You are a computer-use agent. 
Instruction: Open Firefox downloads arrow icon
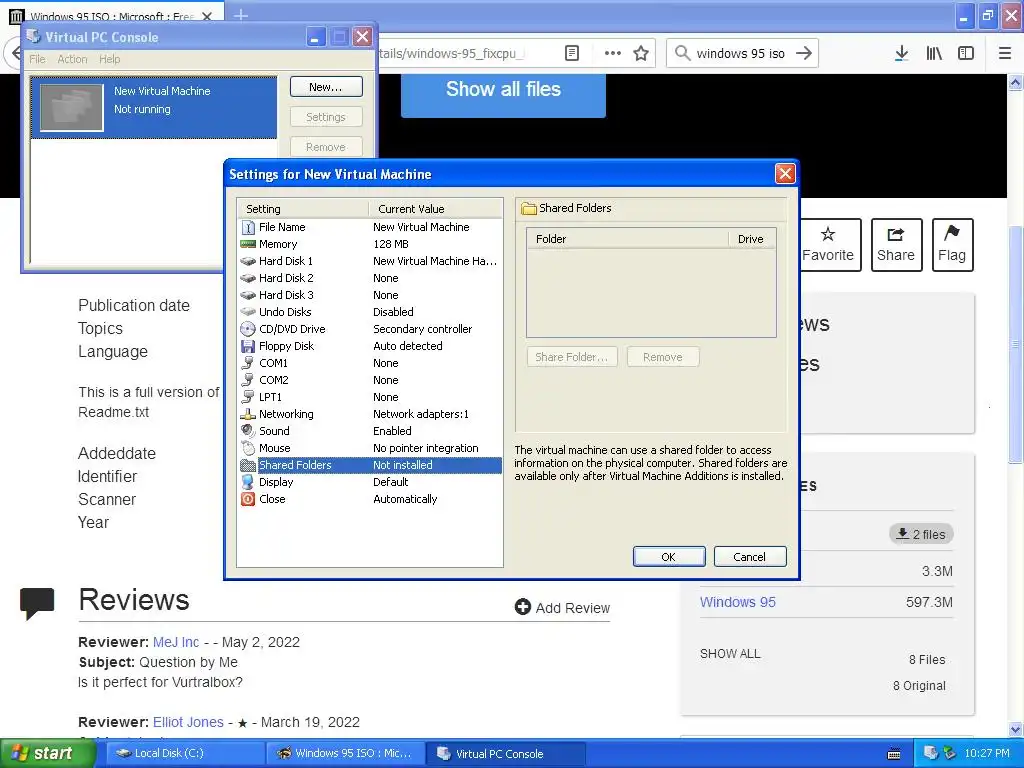[902, 54]
